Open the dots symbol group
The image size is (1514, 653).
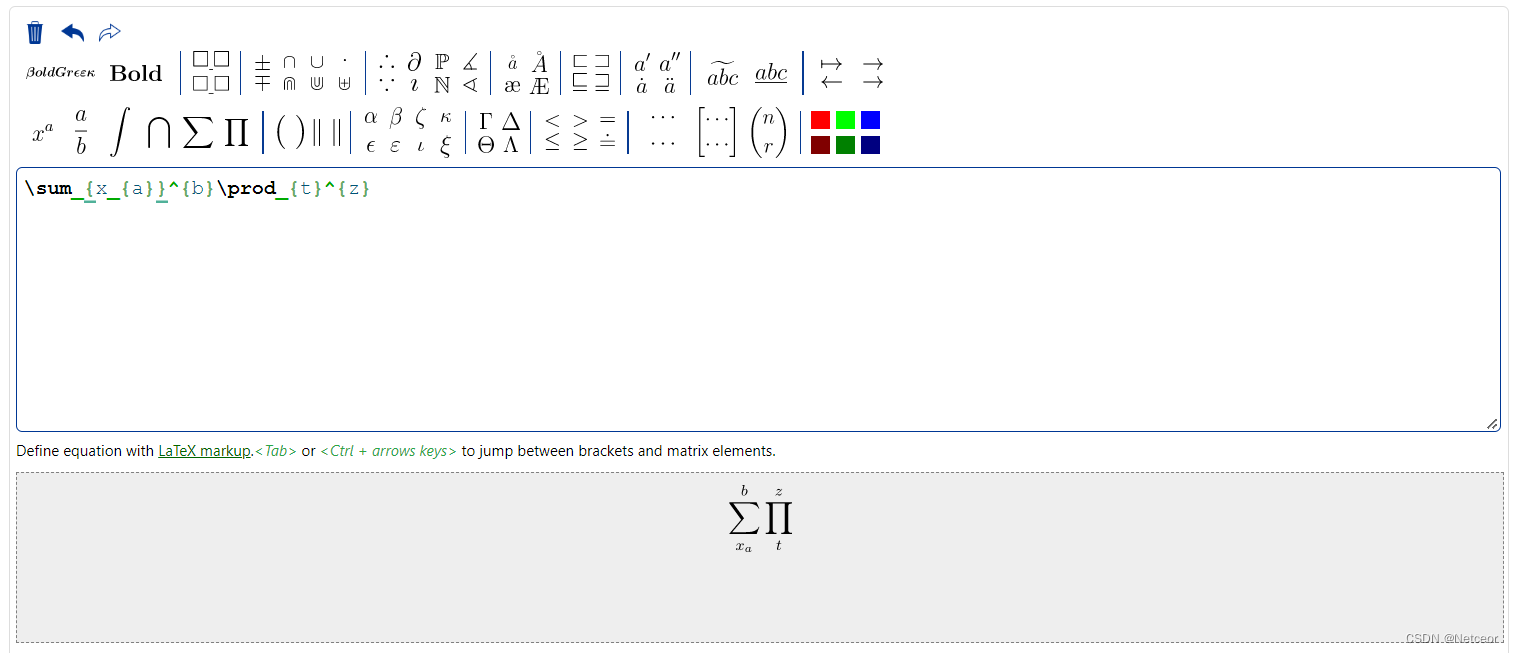click(663, 130)
